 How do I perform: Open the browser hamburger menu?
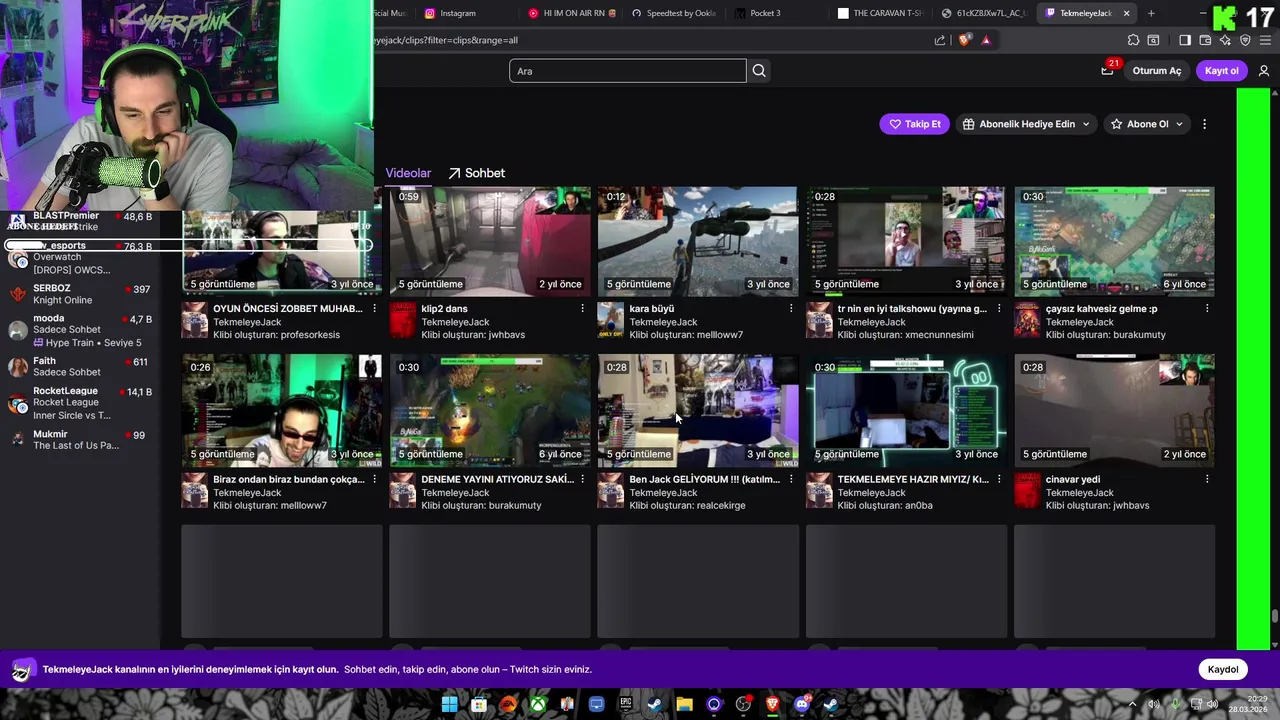1265,40
